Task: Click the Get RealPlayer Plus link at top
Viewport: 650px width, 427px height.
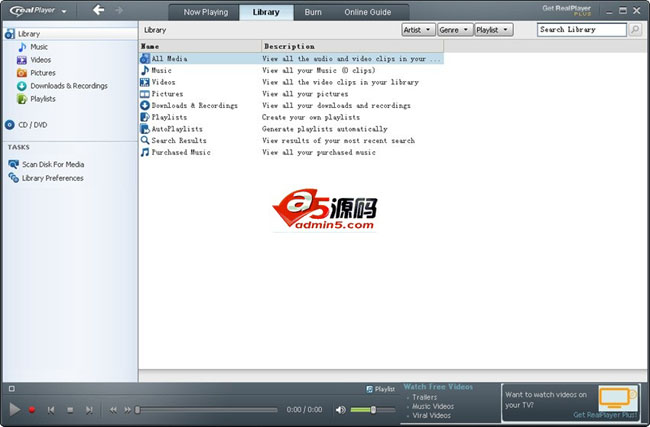Action: (x=567, y=10)
